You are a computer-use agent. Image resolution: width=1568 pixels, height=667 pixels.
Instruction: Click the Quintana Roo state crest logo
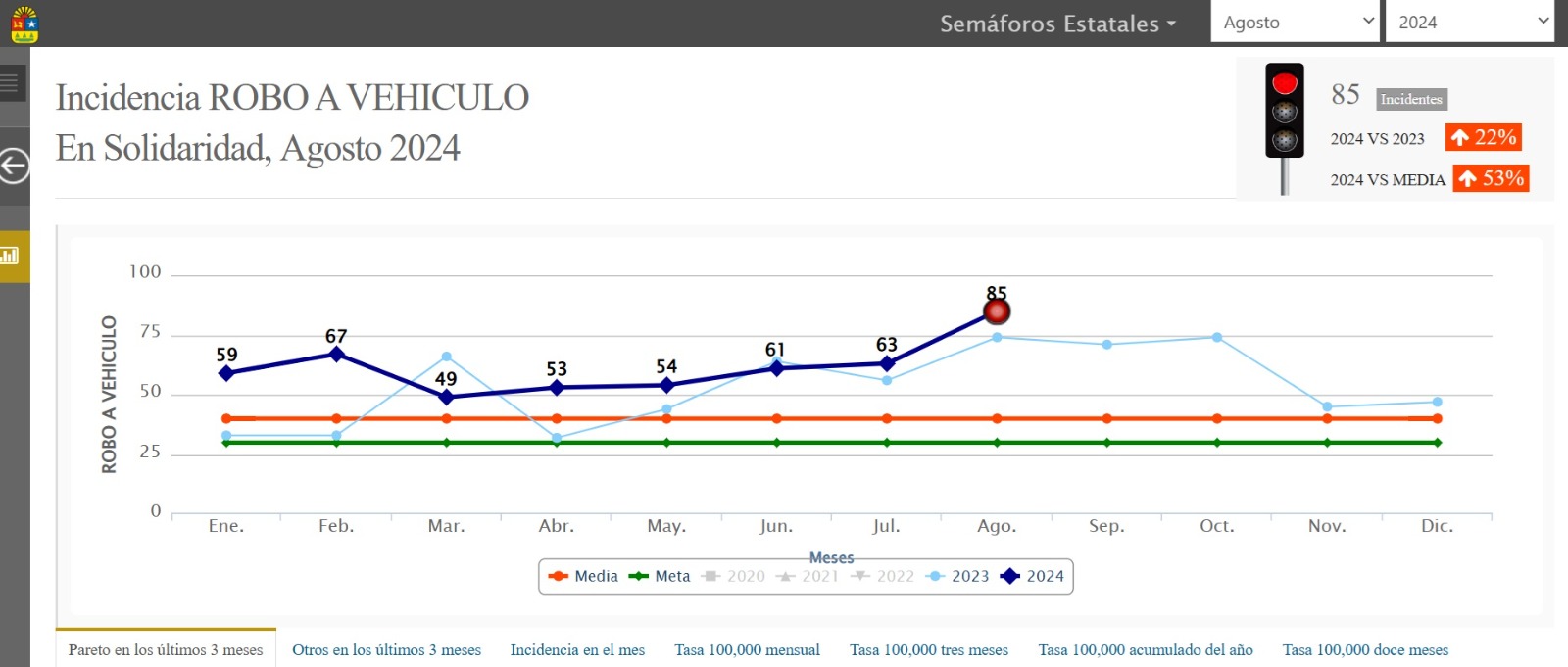pyautogui.click(x=24, y=24)
